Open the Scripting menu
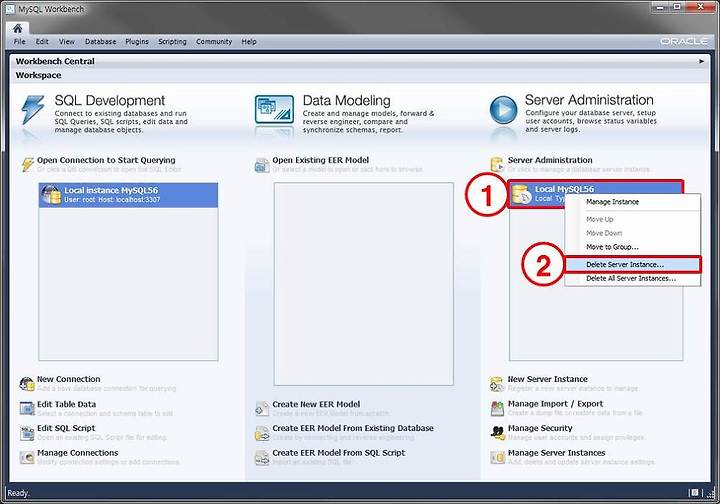 tap(172, 42)
